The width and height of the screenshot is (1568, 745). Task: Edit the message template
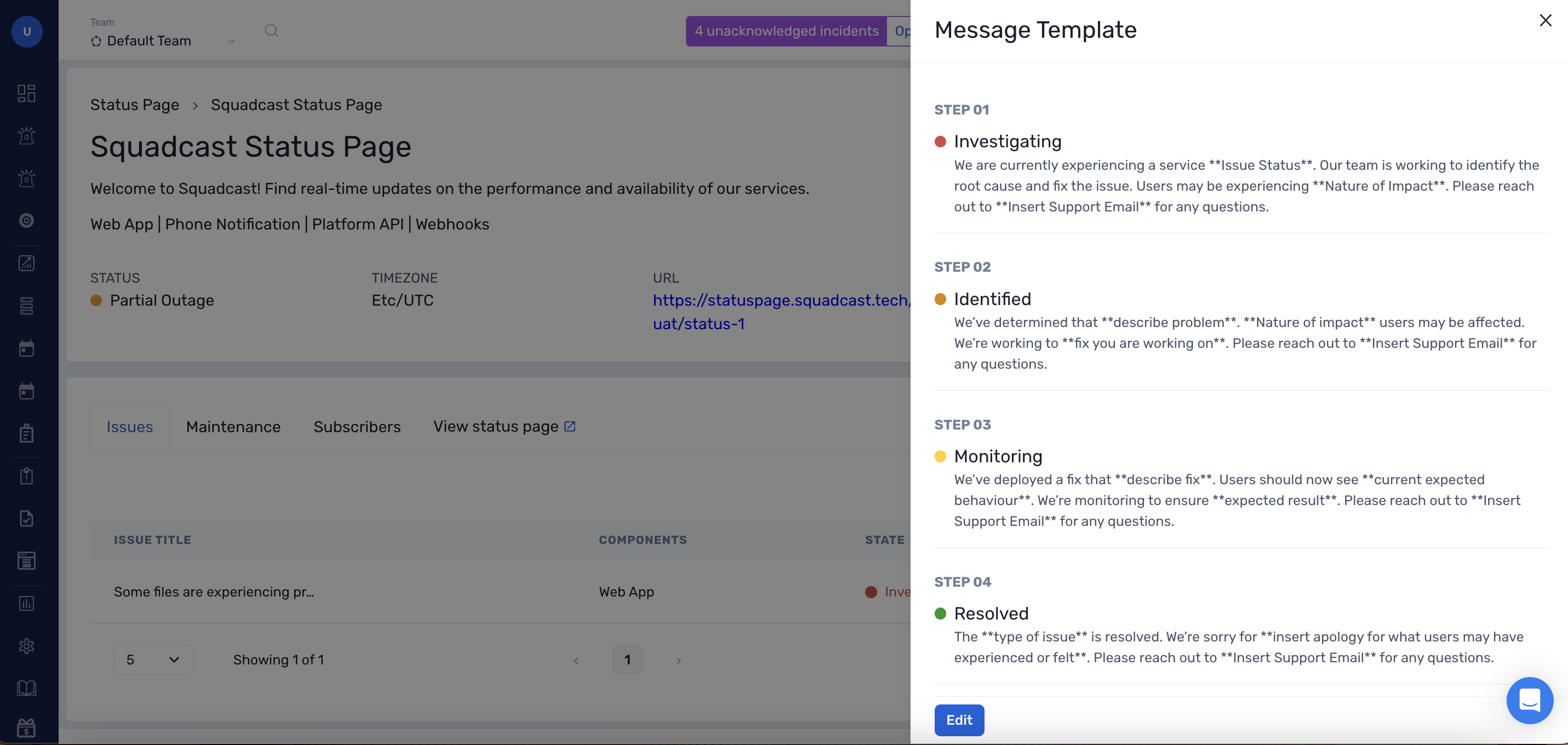pyautogui.click(x=959, y=720)
